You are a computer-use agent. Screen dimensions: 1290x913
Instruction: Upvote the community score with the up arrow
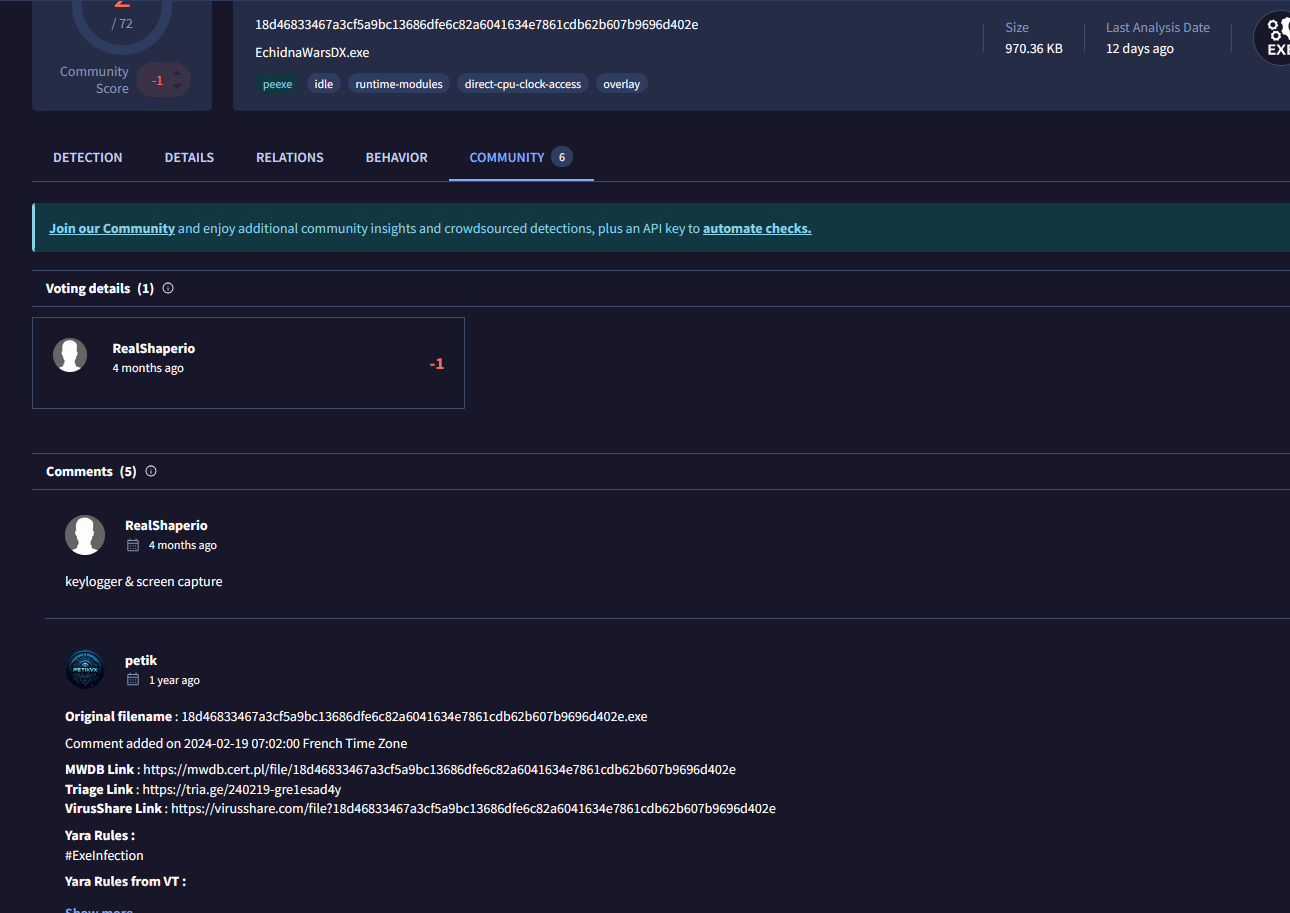[x=178, y=72]
